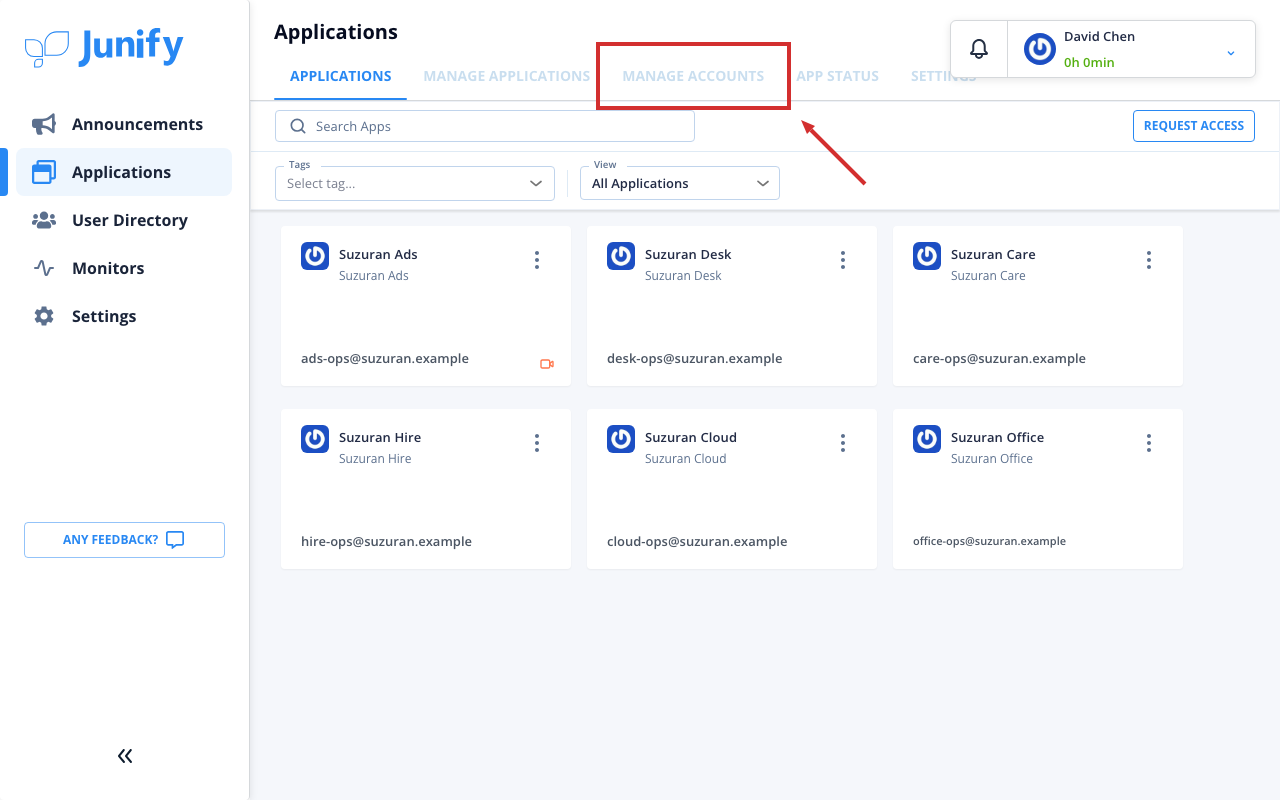Launch Suzuran Office app icon
The image size is (1280, 800).
927,439
